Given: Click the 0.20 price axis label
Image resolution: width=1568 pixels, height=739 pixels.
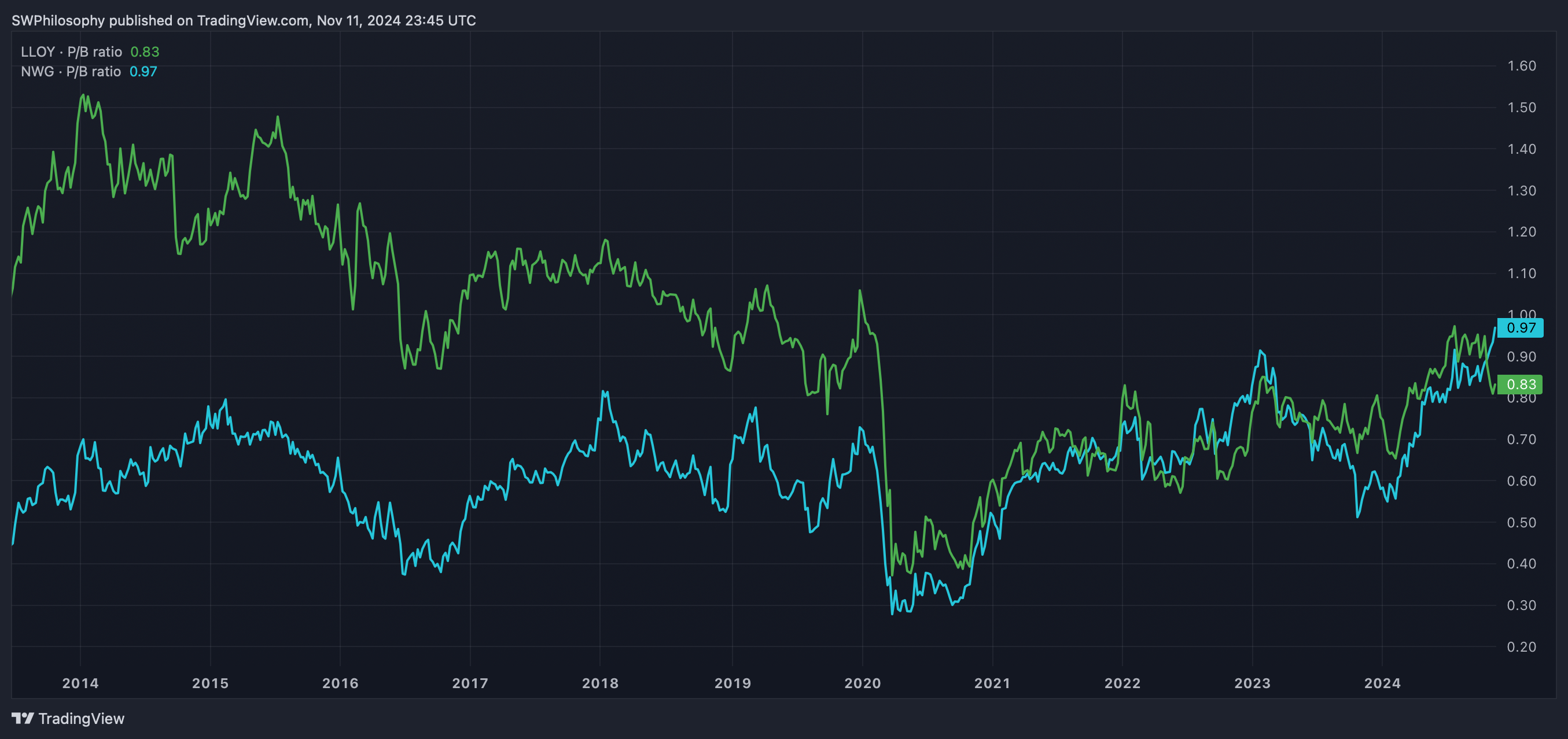Looking at the screenshot, I should 1521,647.
